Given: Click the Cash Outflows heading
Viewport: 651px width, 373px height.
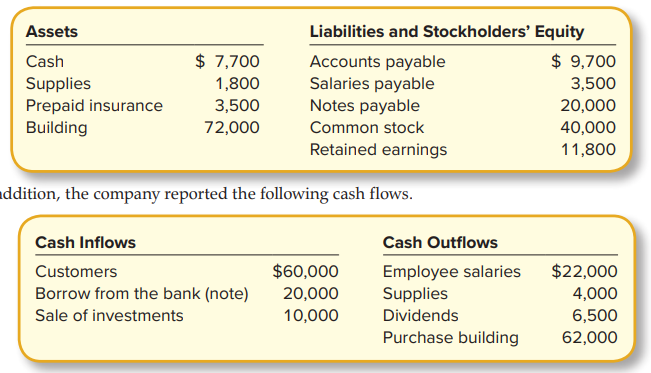Looking at the screenshot, I should pyautogui.click(x=440, y=243).
